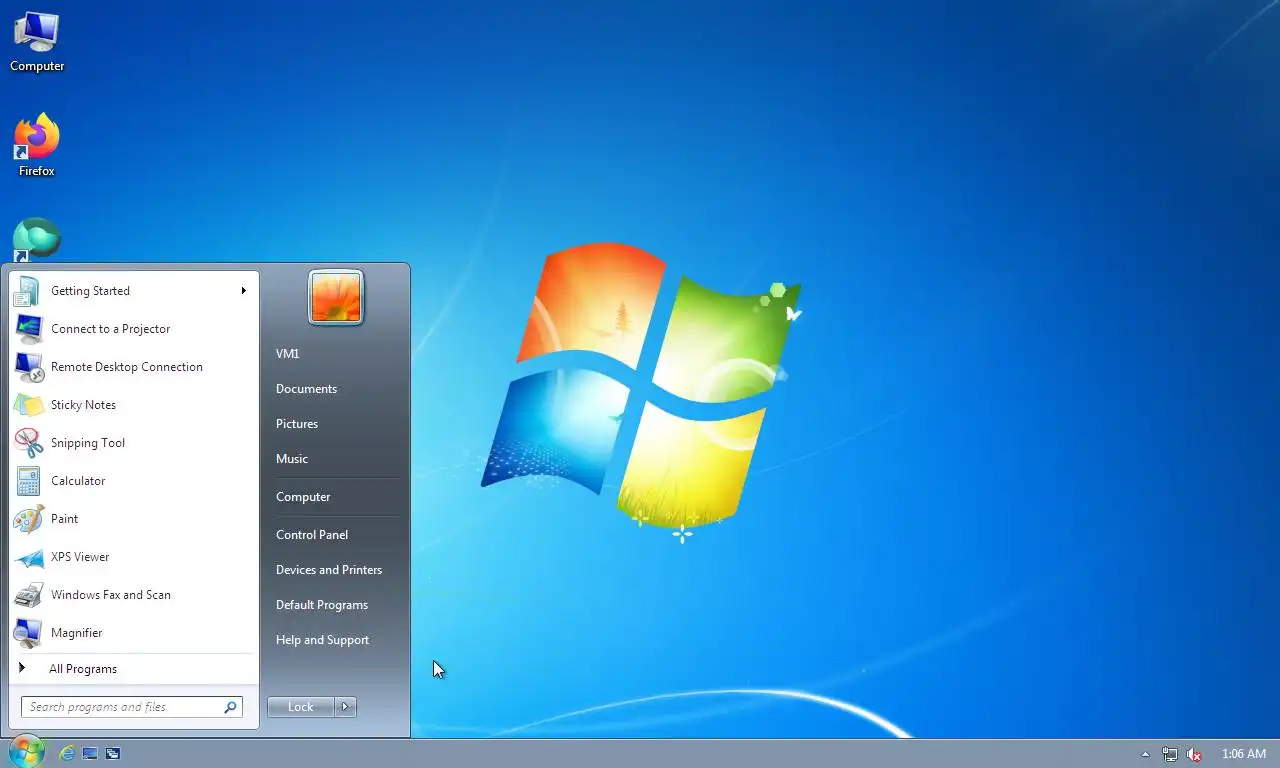Launch Internet Explorer from the taskbar
Screen dimensions: 1280x768
pyautogui.click(x=67, y=754)
